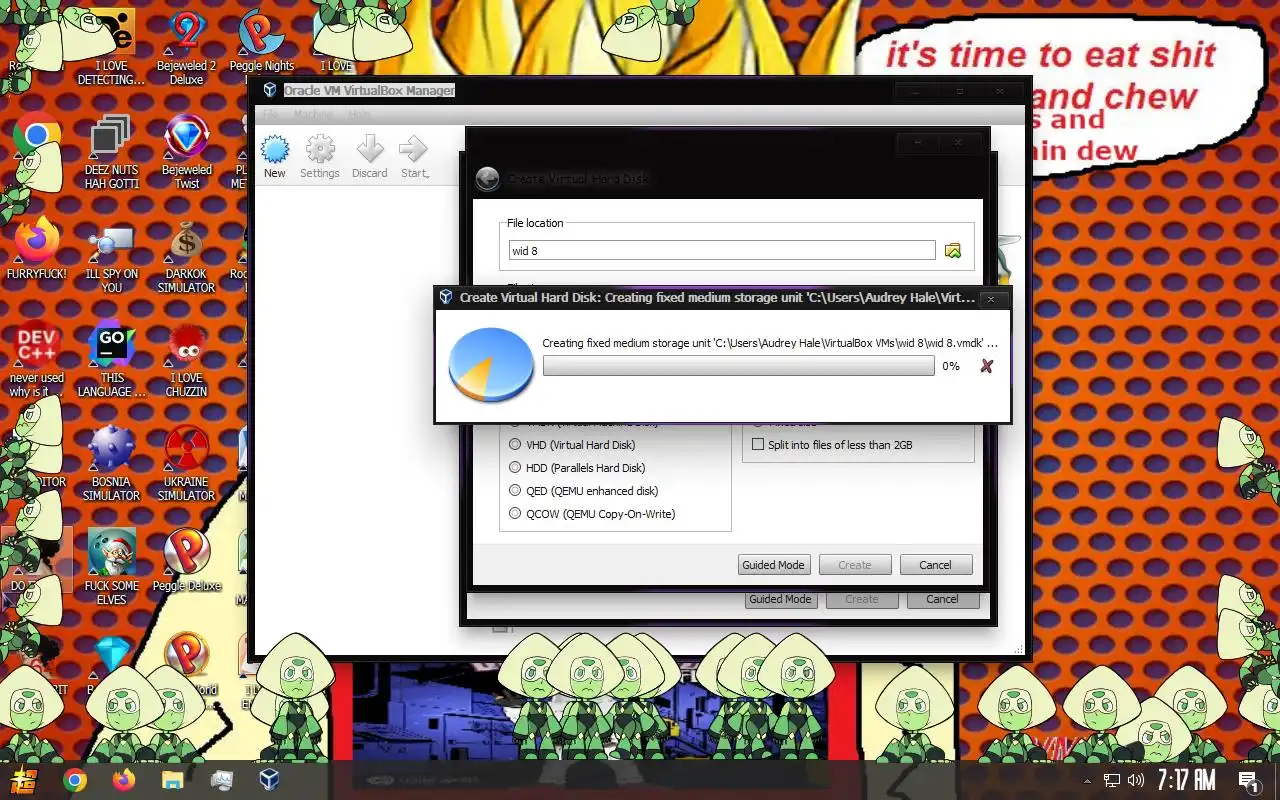Click the Create button in front disk dialog
This screenshot has width=1280, height=800.
855,565
